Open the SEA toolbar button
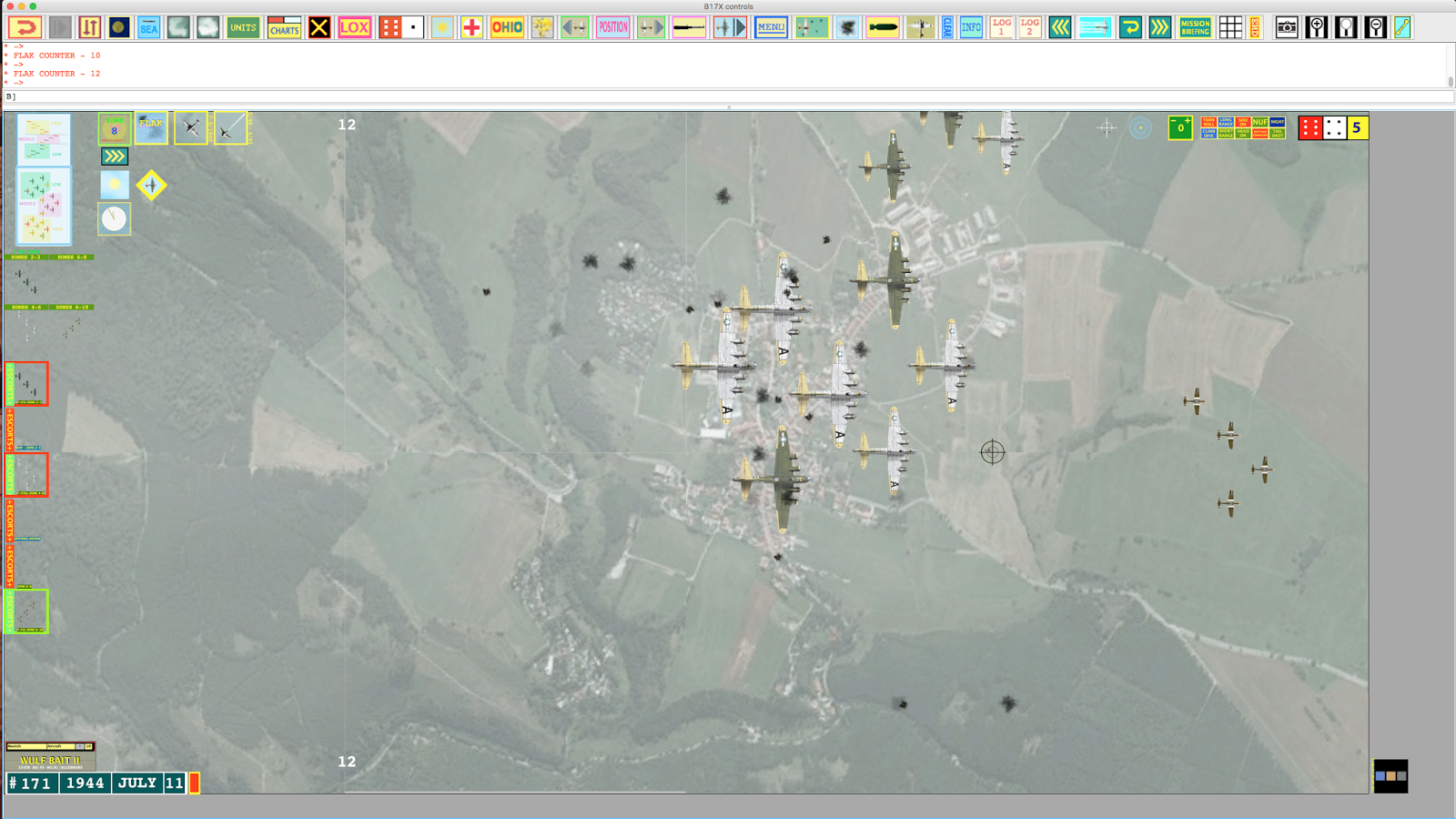 pyautogui.click(x=148, y=27)
